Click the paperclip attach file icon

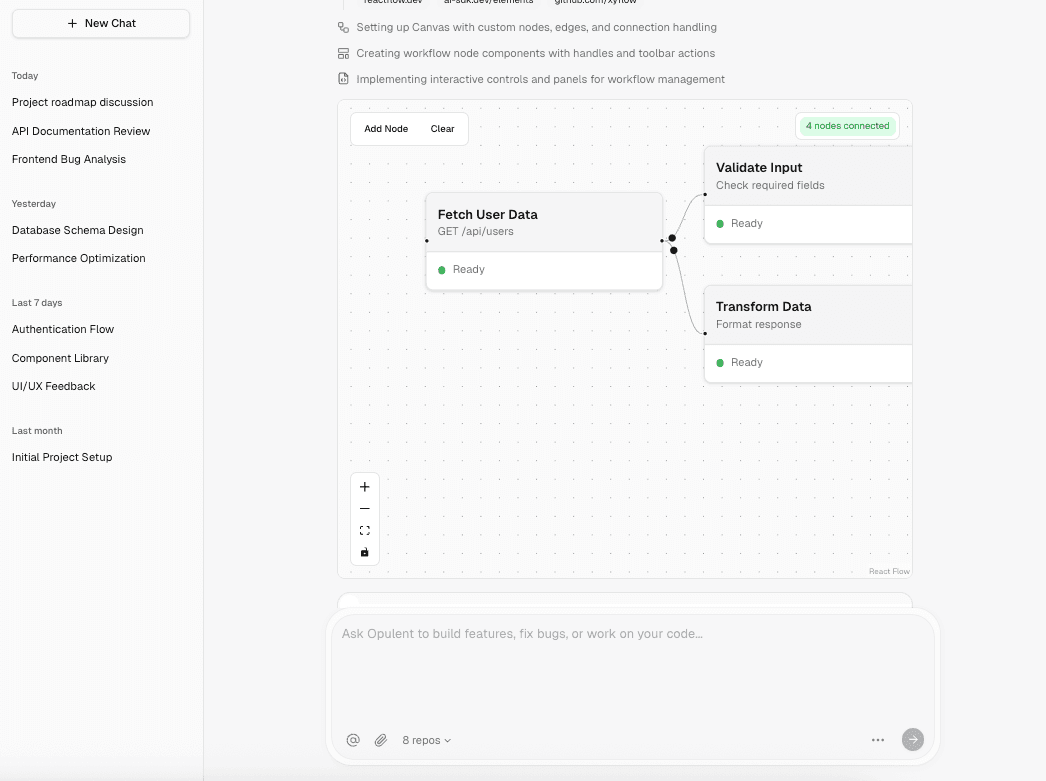pyautogui.click(x=381, y=740)
